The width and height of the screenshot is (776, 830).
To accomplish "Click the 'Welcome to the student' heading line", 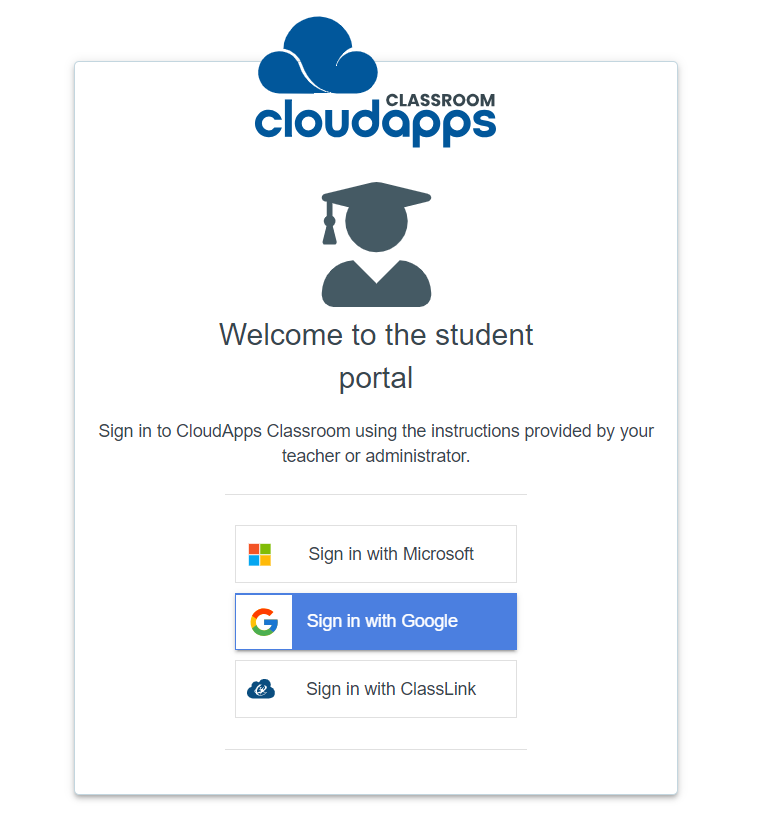I will (376, 335).
